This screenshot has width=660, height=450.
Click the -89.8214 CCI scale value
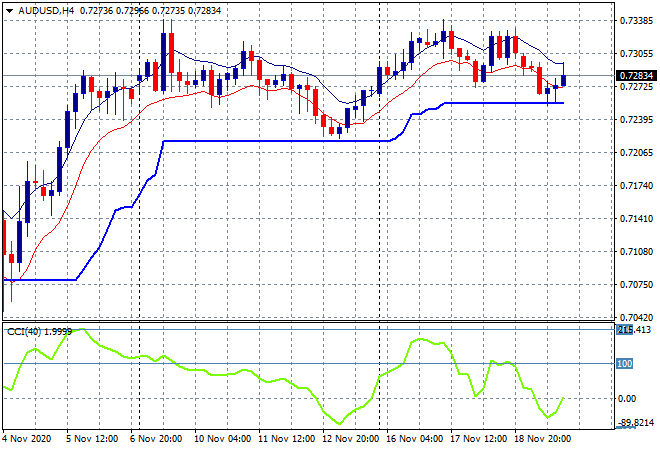[x=637, y=423]
